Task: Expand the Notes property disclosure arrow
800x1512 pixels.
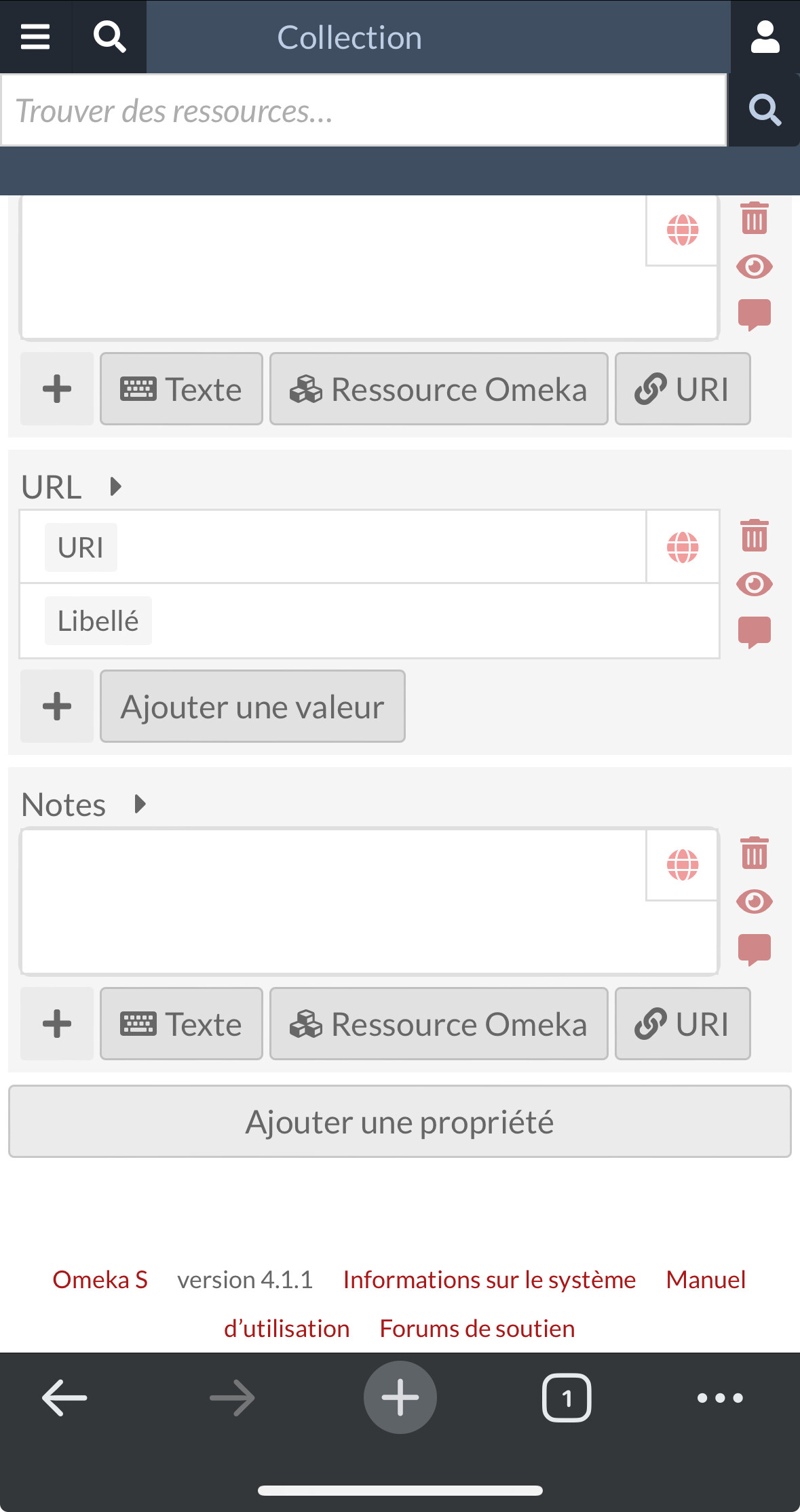Action: (140, 804)
